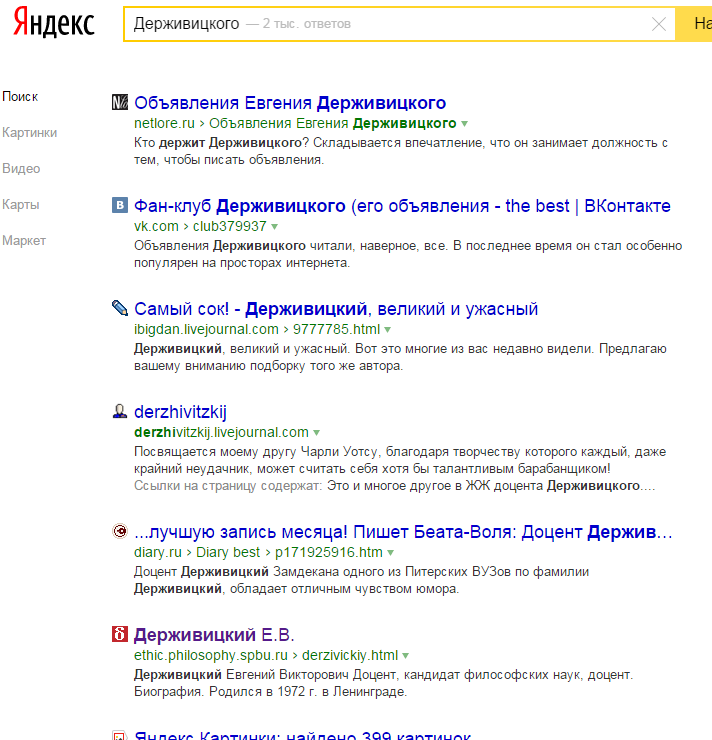Open the derzhivitzkij result title
Viewport: 712px width, 740px height.
tap(180, 412)
